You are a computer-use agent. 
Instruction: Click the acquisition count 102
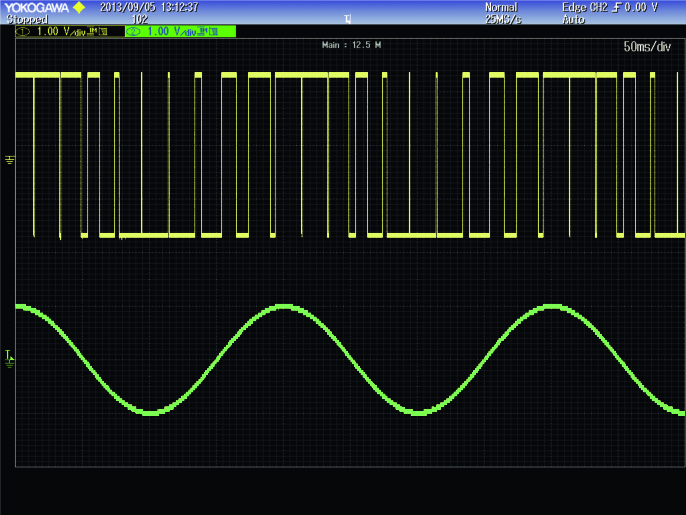140,20
